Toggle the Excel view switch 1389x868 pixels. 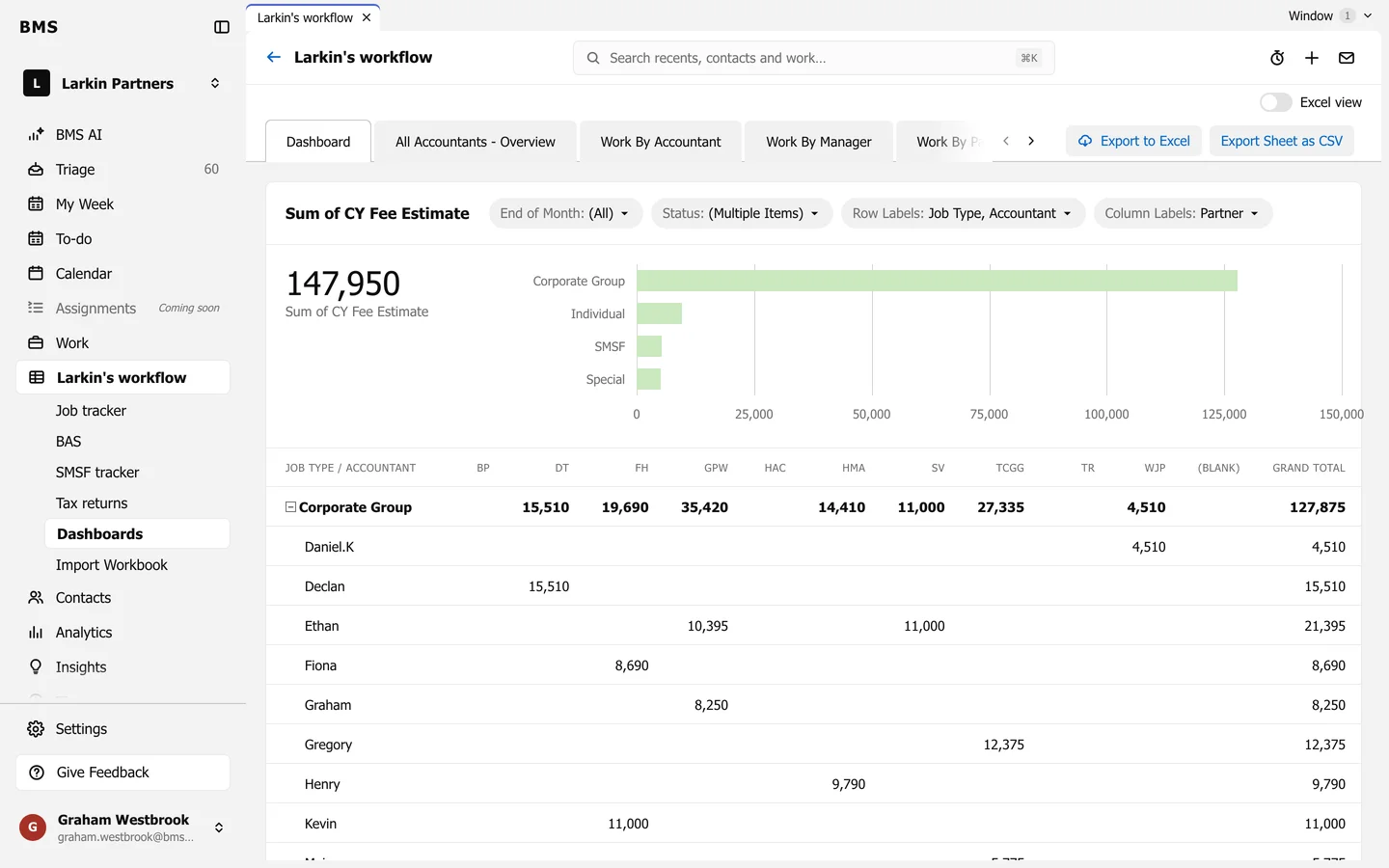(x=1275, y=102)
